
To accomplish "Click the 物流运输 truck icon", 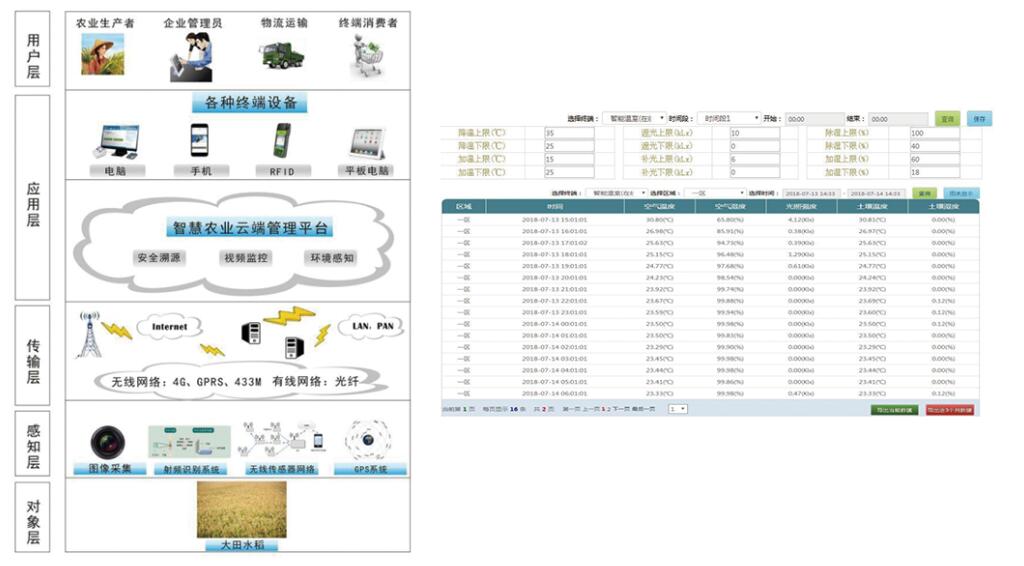I will coord(283,55).
